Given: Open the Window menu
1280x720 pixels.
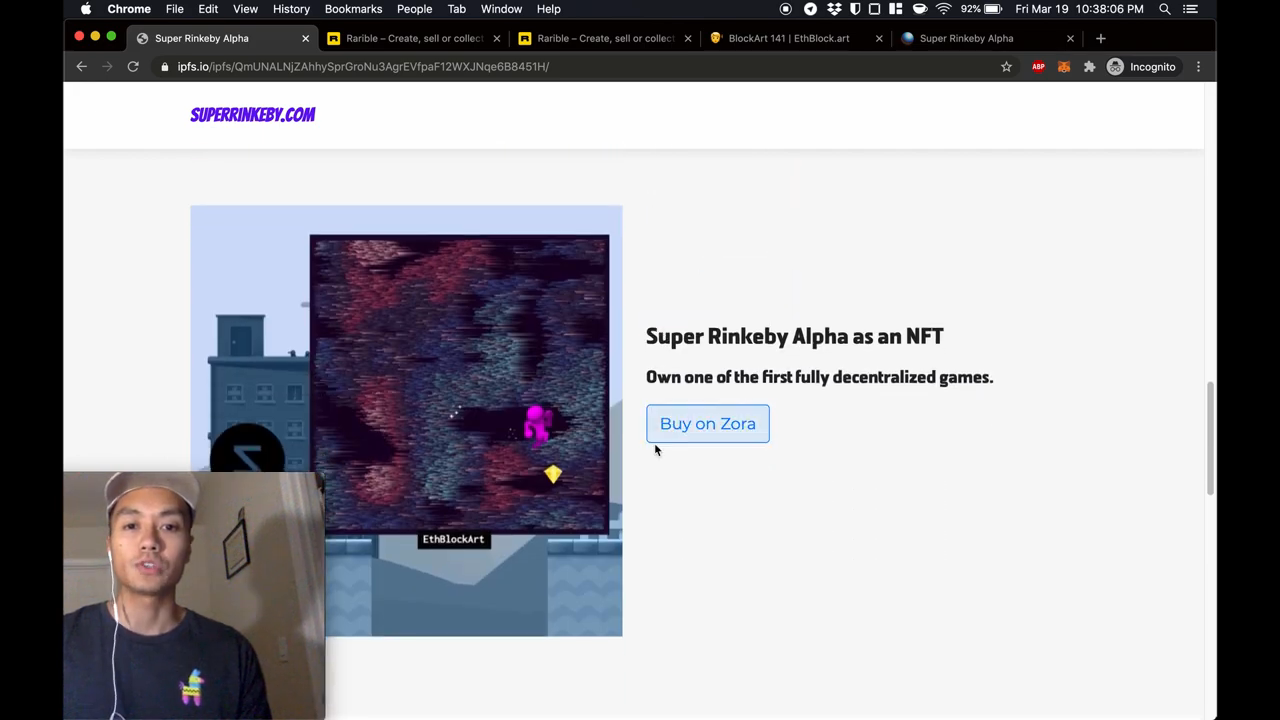Looking at the screenshot, I should point(501,9).
